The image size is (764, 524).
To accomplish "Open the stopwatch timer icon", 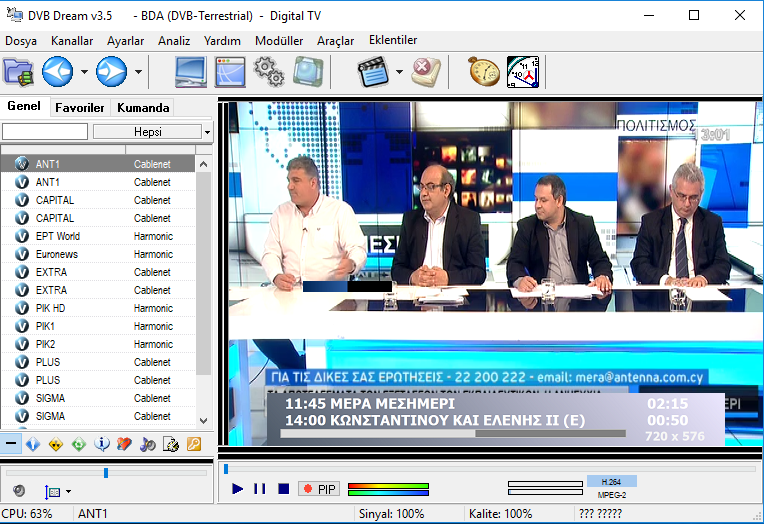I will coord(484,72).
